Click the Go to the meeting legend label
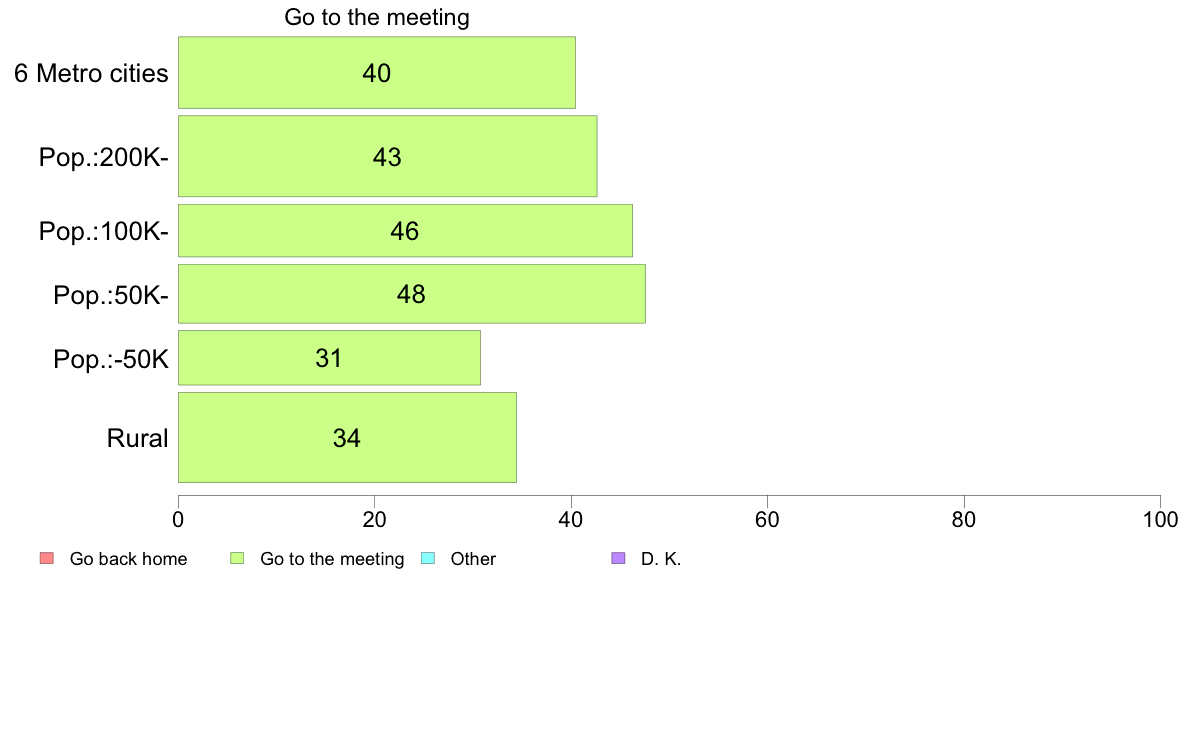This screenshot has width=1188, height=736. click(332, 559)
